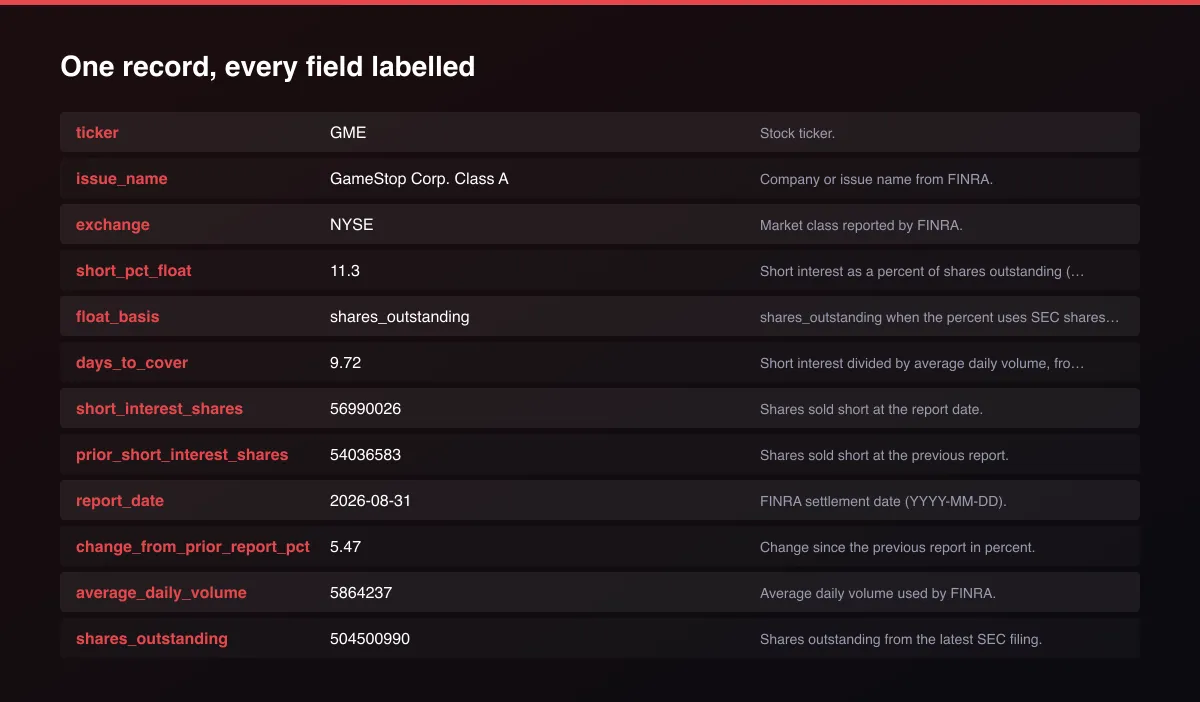Click "Shares sold short at the previous report."
Viewport: 1200px width, 702px height.
(x=884, y=455)
